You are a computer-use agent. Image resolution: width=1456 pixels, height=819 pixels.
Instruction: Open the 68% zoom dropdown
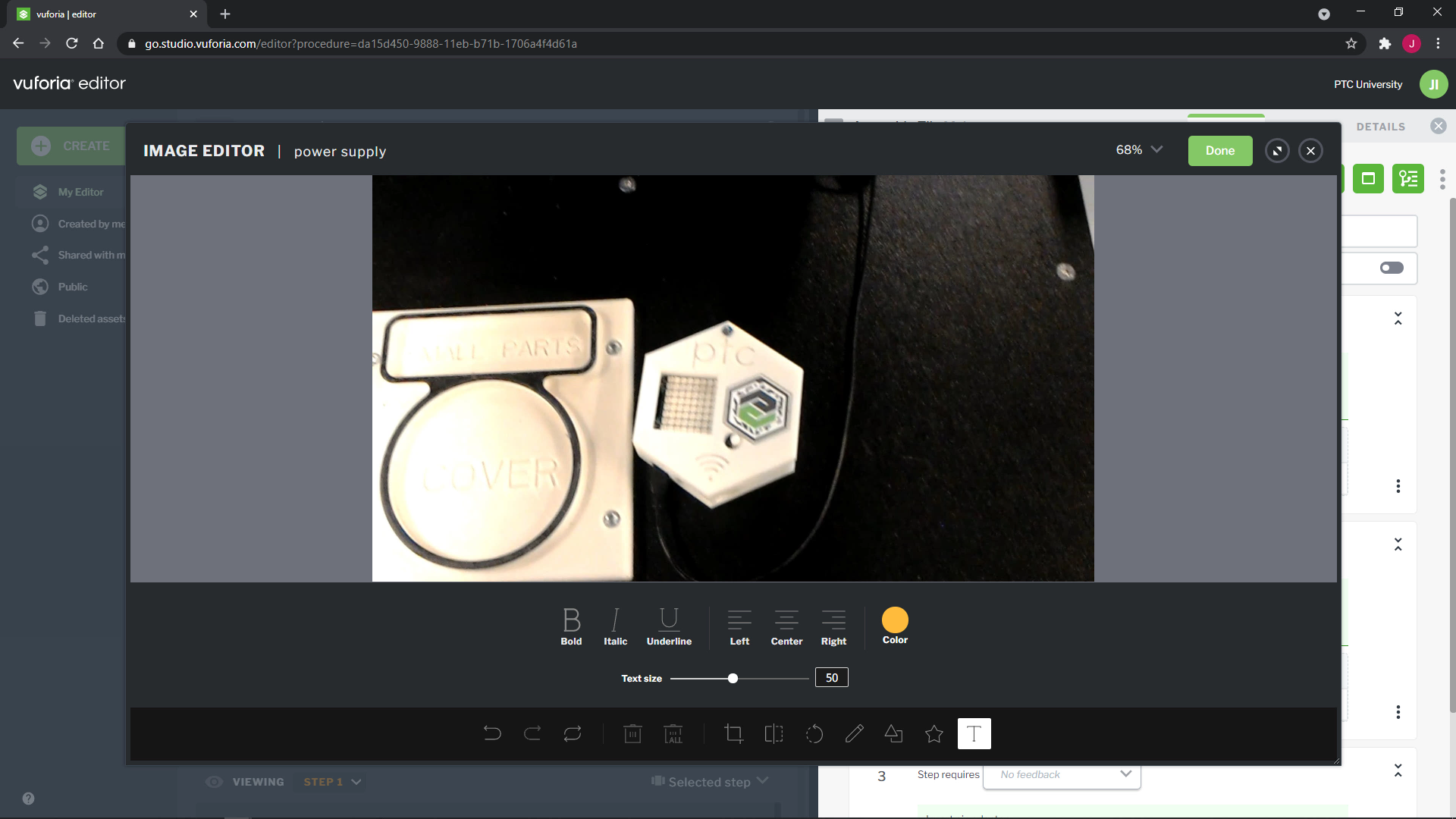(1139, 150)
